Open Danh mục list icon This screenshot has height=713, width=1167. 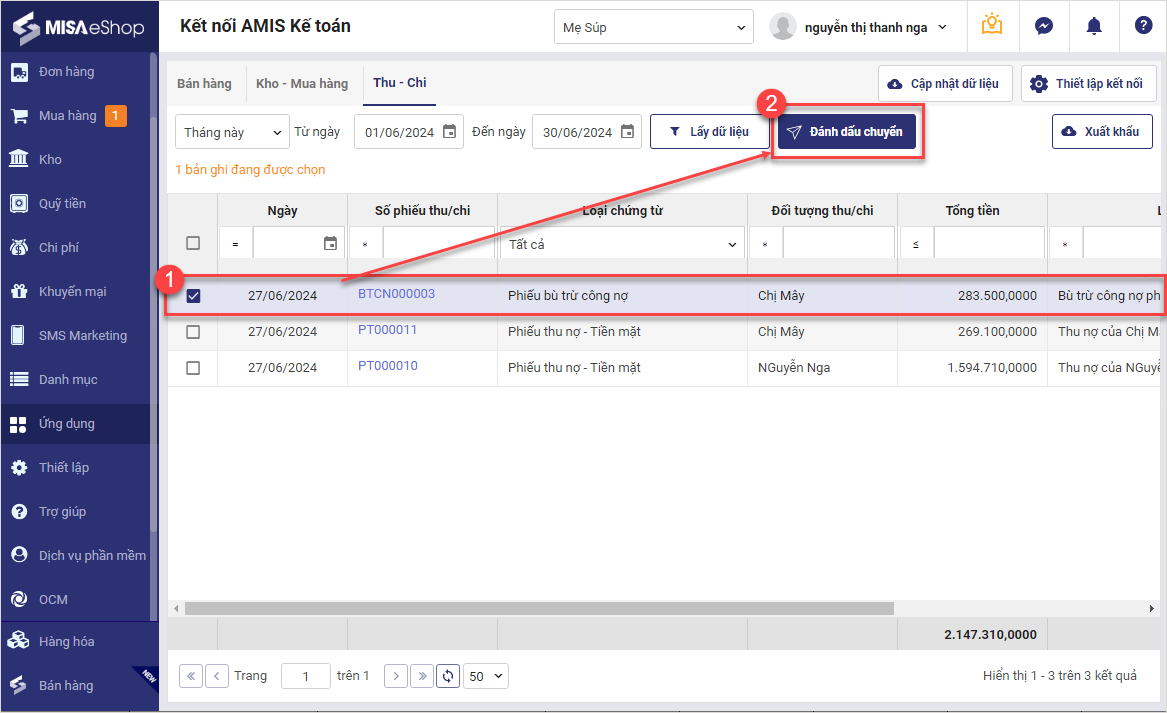pos(19,380)
